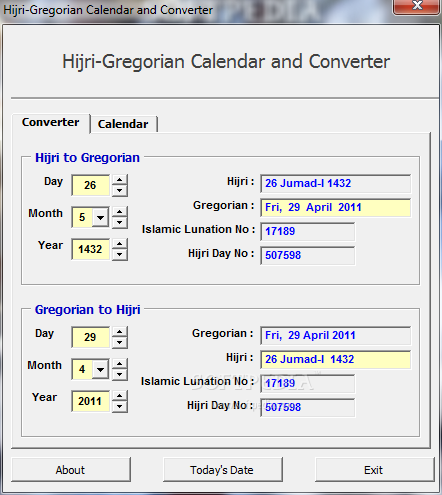Decrease Gregorian Year 2011 with down arrow

click(x=120, y=407)
